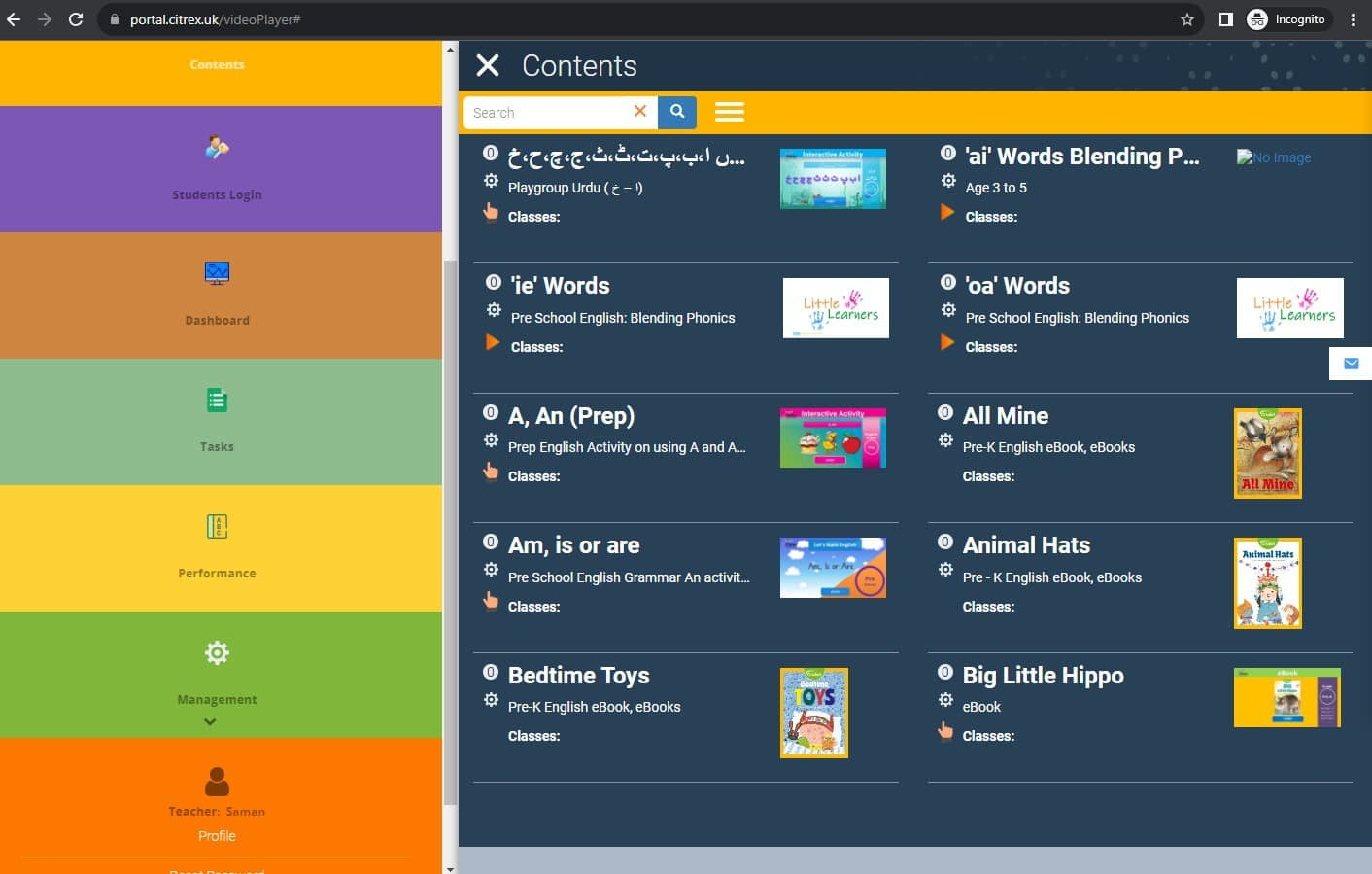The image size is (1372, 874).
Task: Click the Teacher user avatar icon
Action: tap(218, 782)
